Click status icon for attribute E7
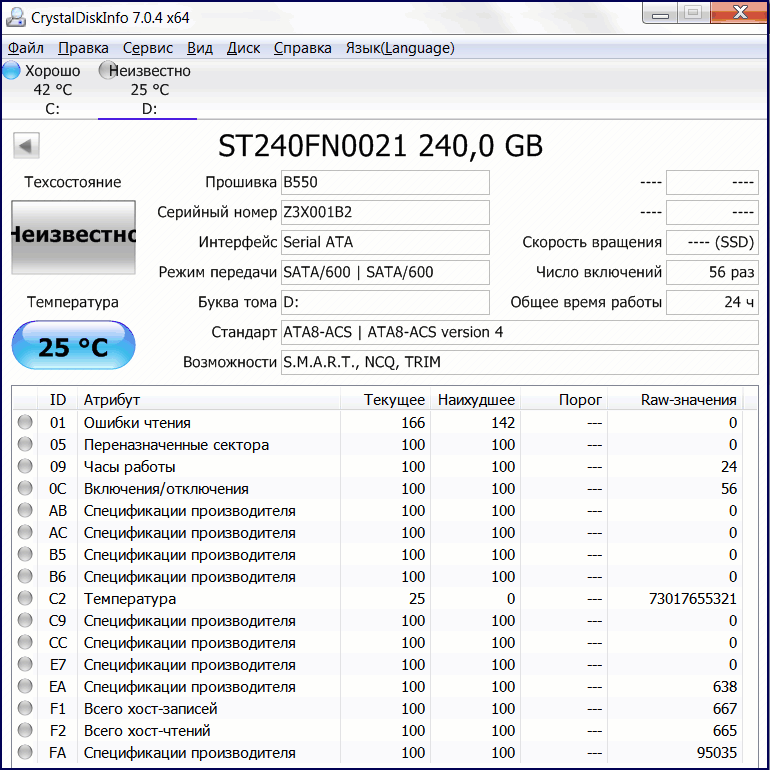 click(x=25, y=664)
